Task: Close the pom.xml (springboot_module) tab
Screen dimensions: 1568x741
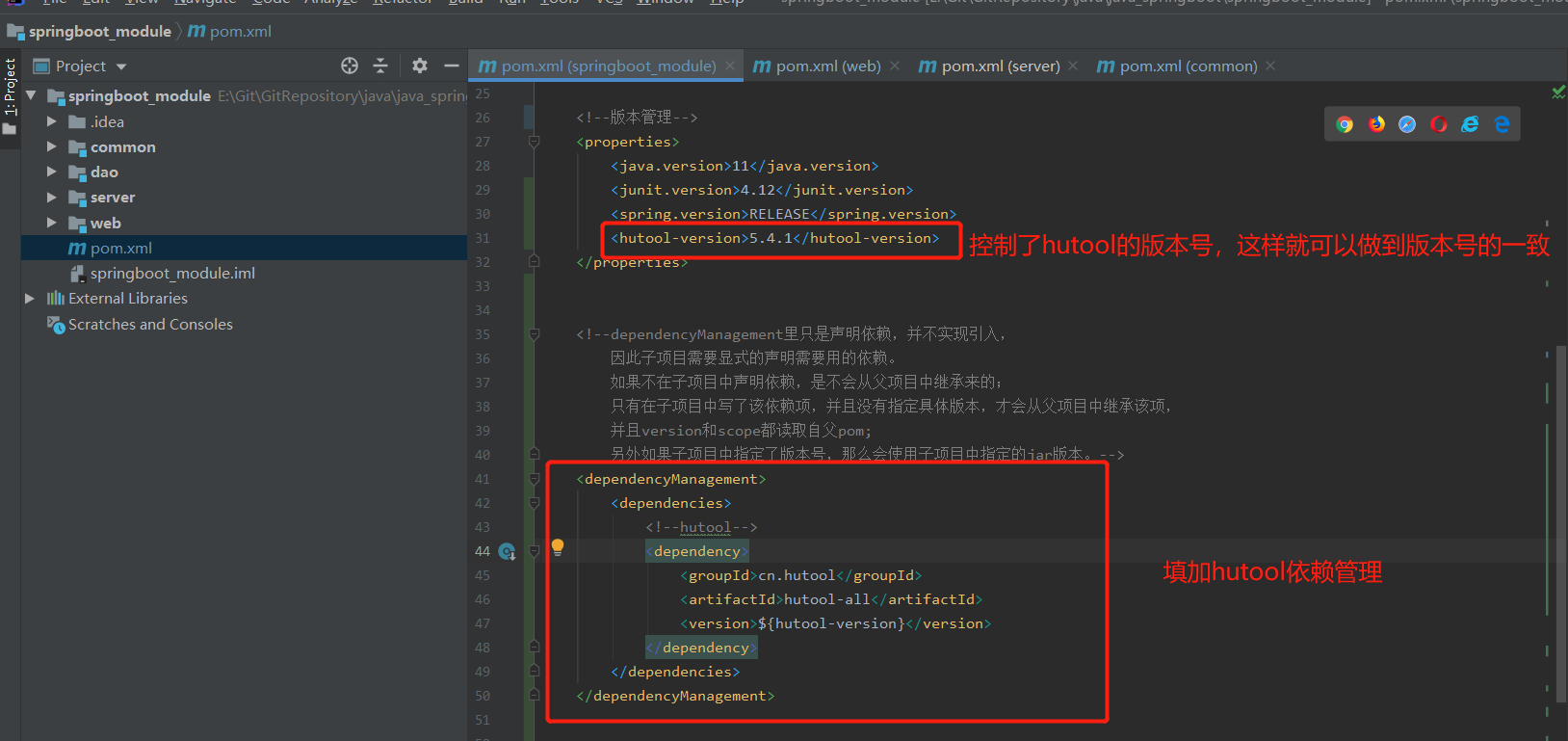Action: [x=730, y=66]
